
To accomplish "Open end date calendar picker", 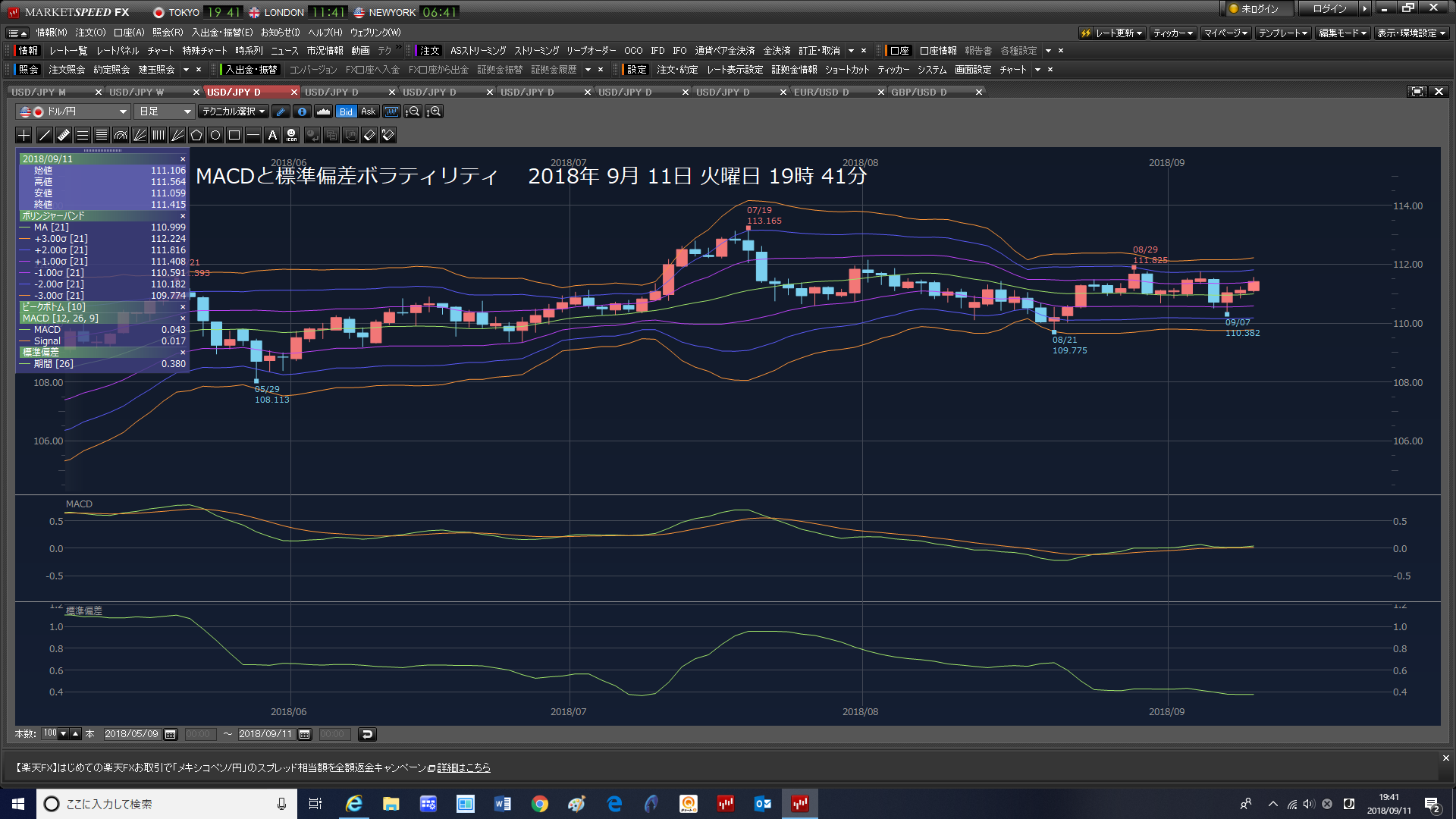I will click(x=305, y=734).
